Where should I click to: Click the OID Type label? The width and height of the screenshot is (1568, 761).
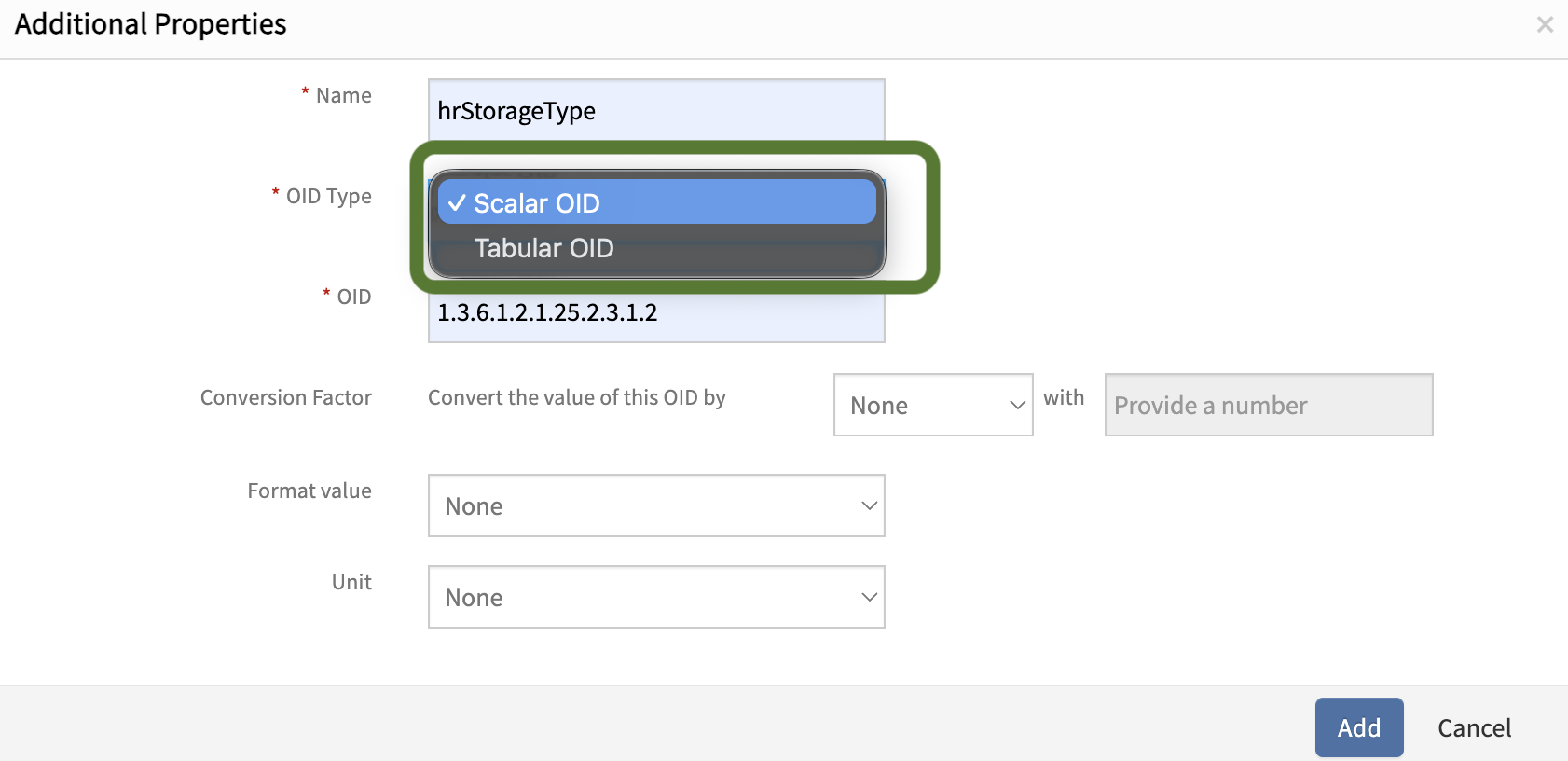pyautogui.click(x=328, y=197)
